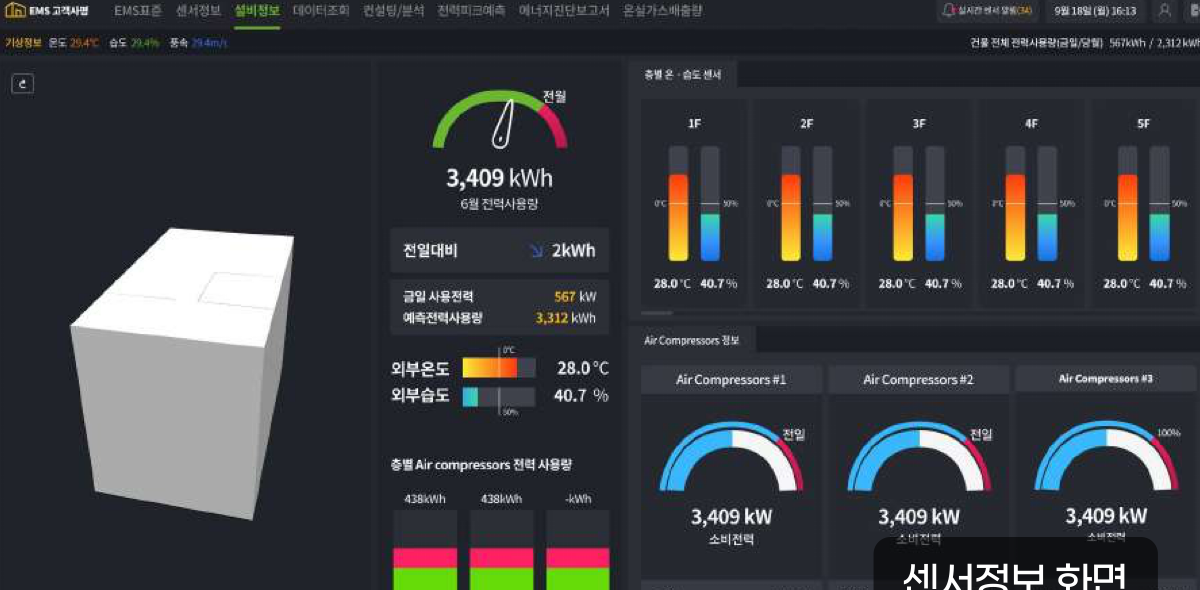Reset the 3D view with the rotate icon
1200x590 pixels.
pos(23,84)
